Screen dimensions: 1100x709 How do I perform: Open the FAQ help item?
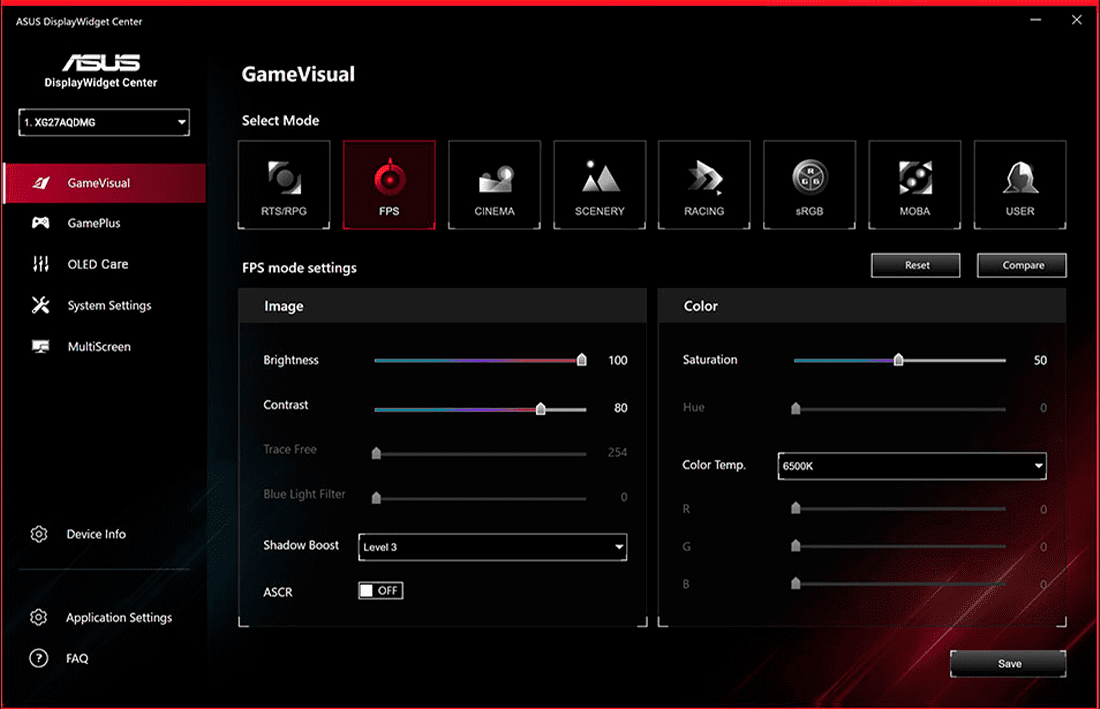77,659
